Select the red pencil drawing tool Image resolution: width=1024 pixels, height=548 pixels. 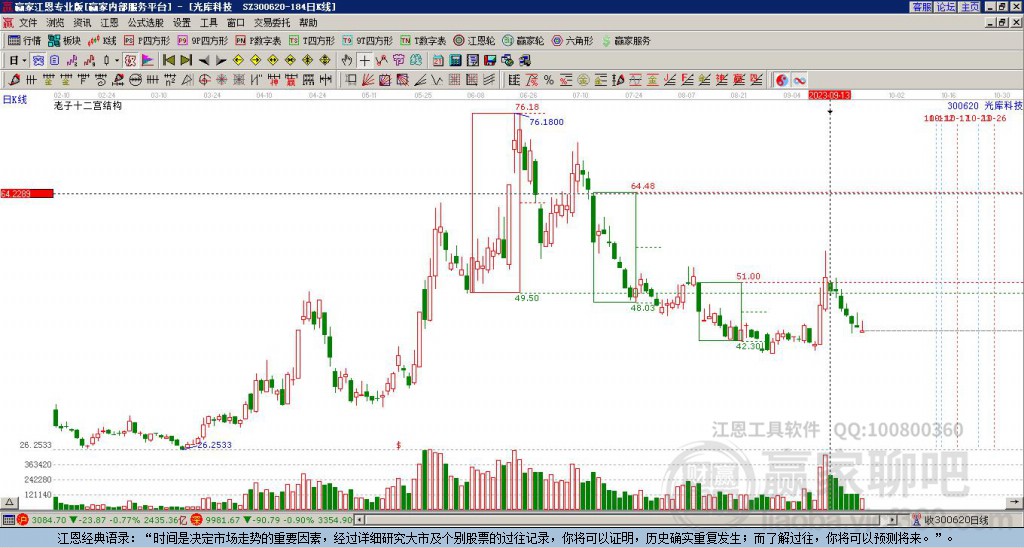tap(14, 80)
